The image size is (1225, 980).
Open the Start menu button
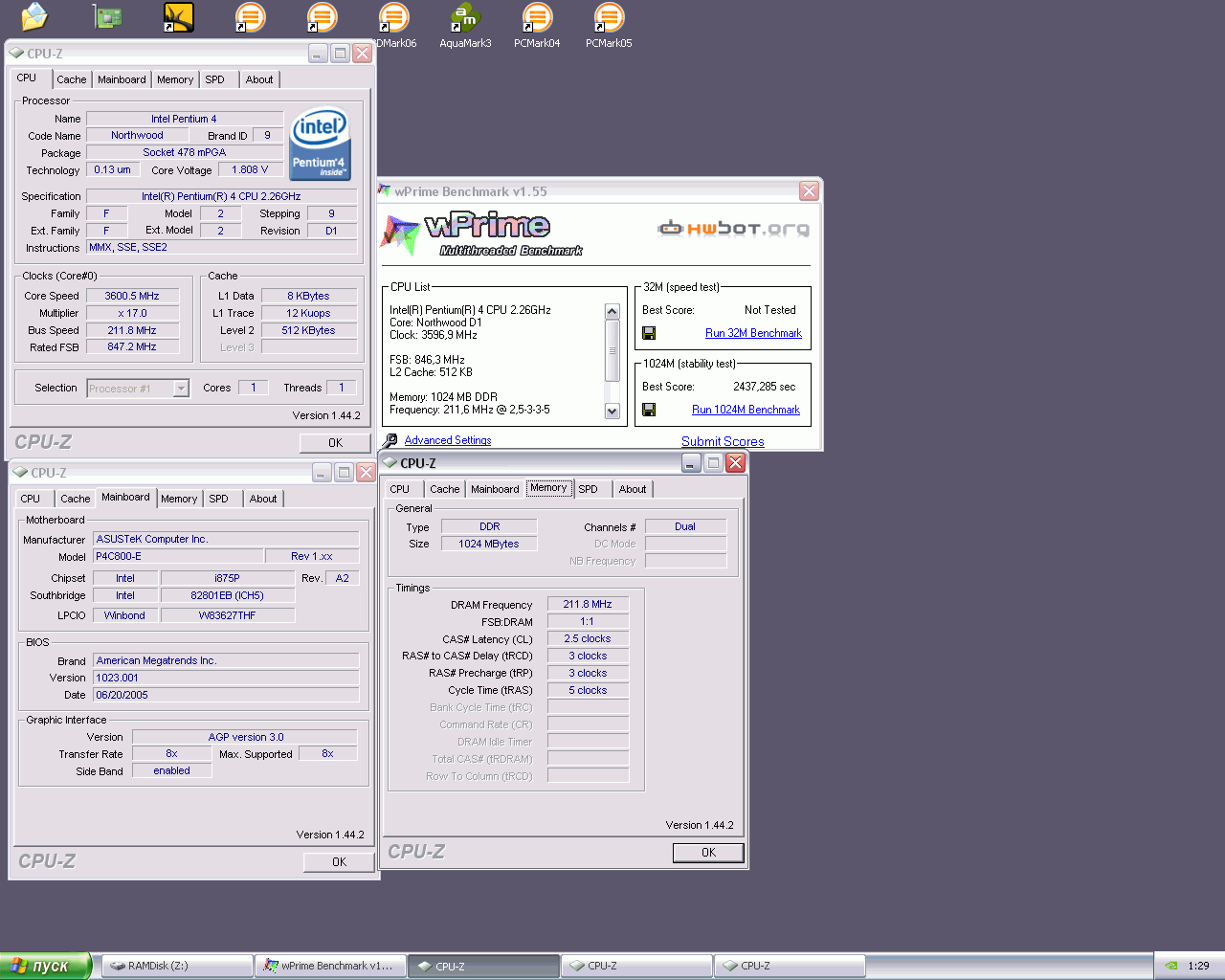point(45,966)
